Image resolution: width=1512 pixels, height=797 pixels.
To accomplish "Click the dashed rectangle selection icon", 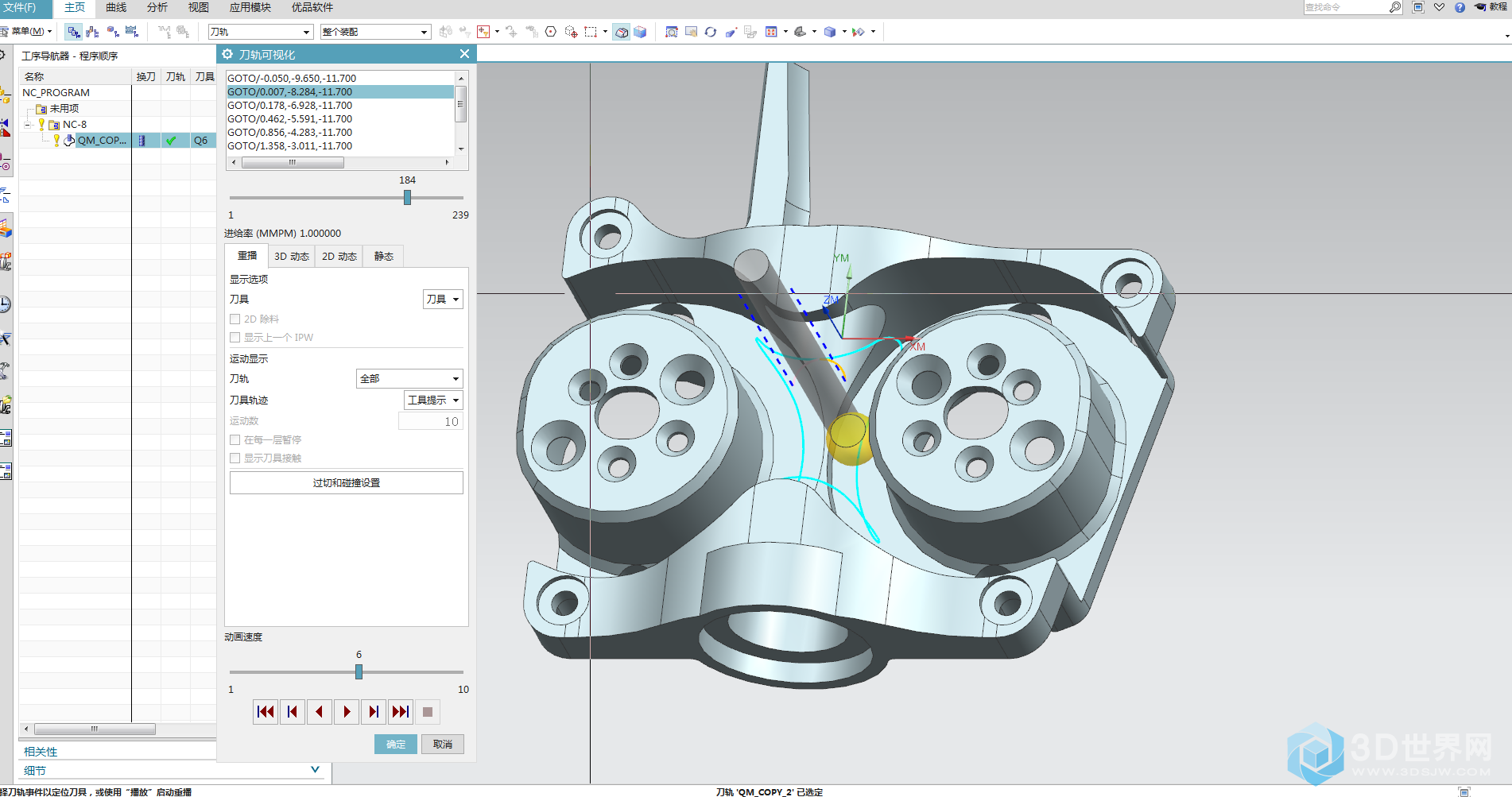I will (591, 32).
